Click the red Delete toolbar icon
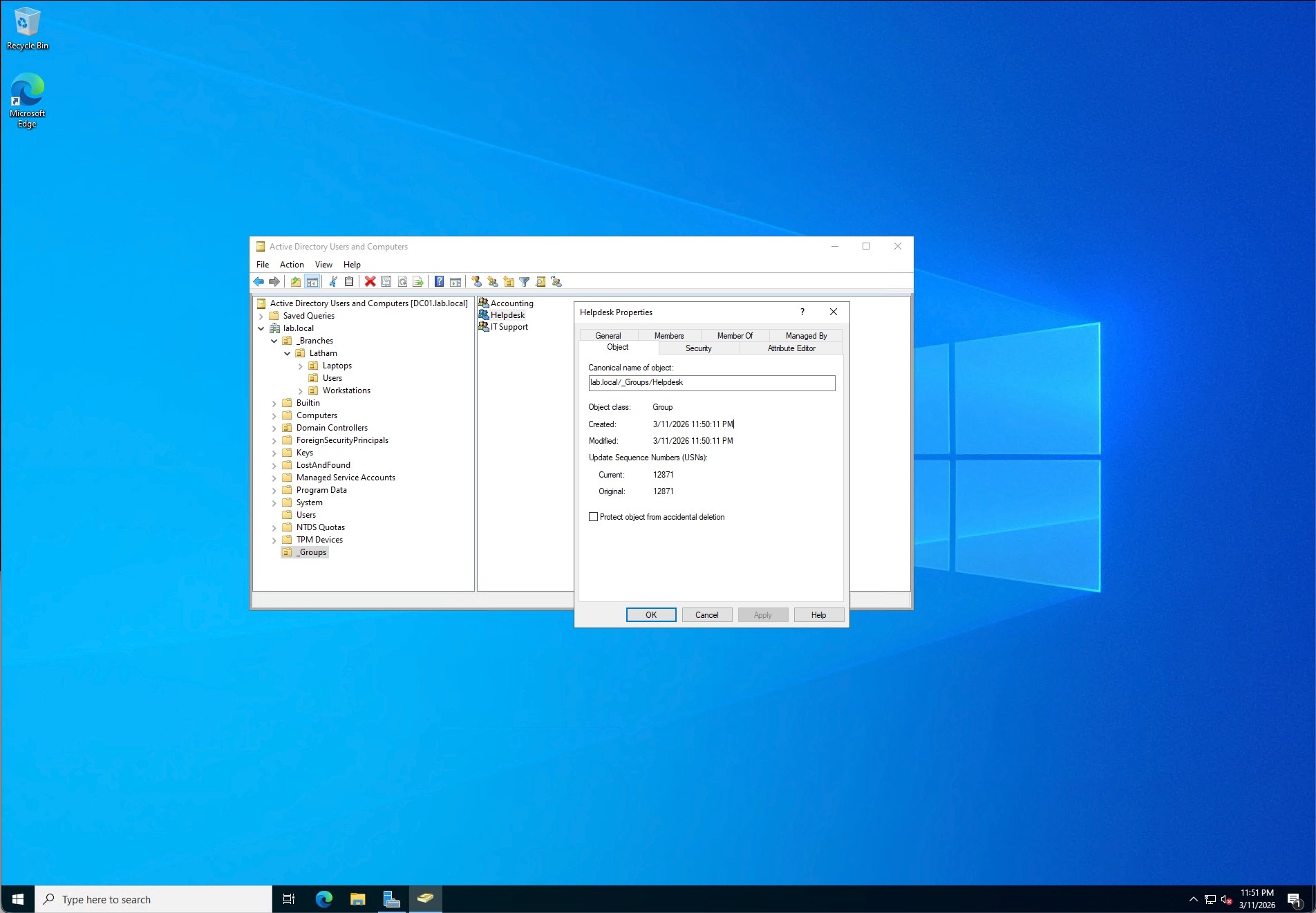Image resolution: width=1316 pixels, height=913 pixels. [x=370, y=281]
